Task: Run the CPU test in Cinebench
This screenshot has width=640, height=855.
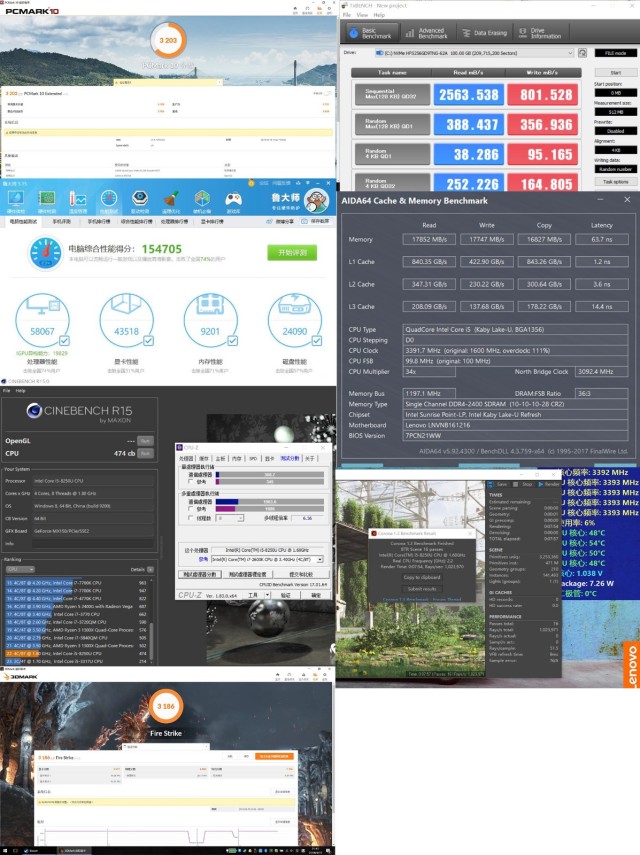Action: tap(145, 453)
